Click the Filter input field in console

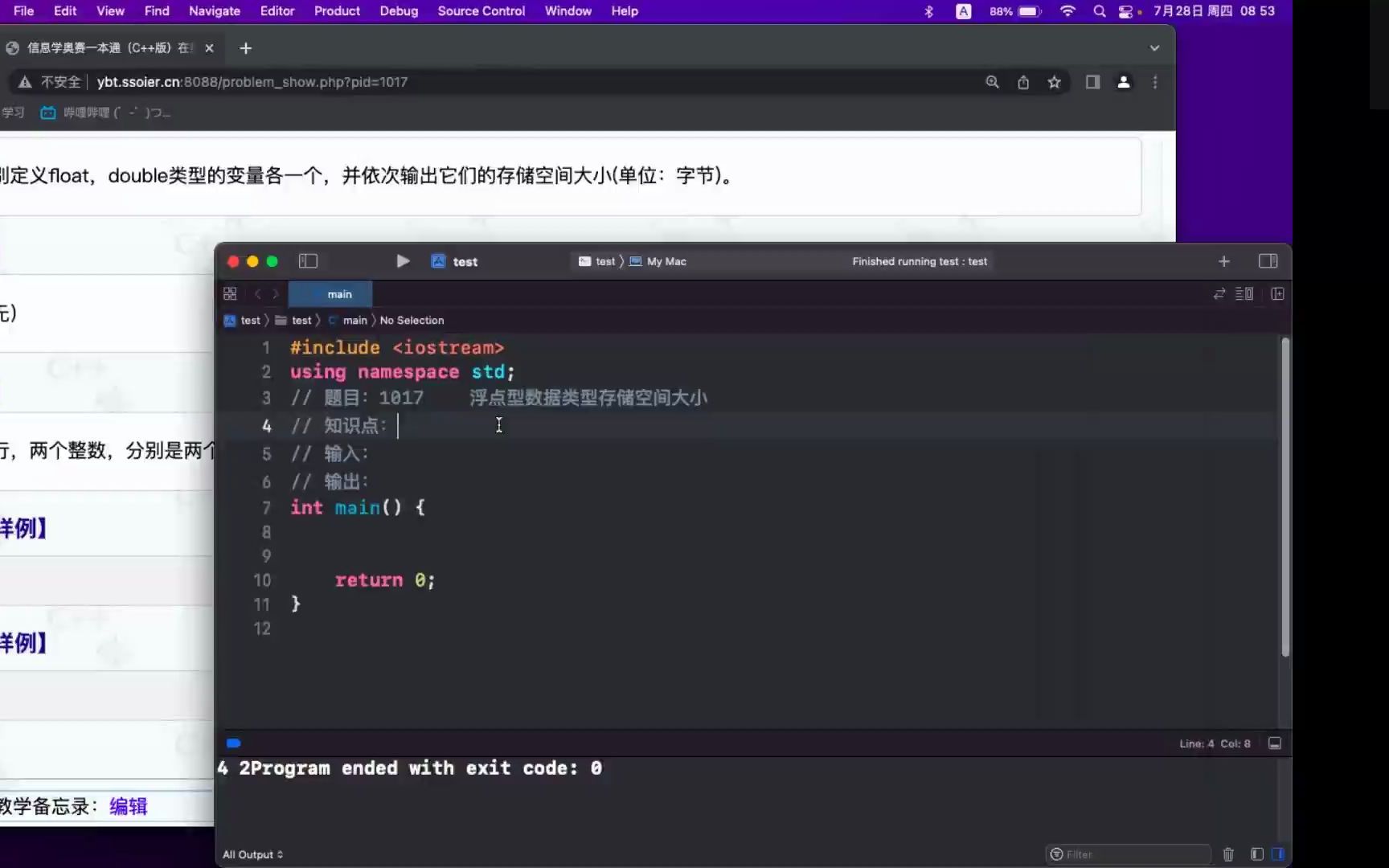click(1125, 854)
